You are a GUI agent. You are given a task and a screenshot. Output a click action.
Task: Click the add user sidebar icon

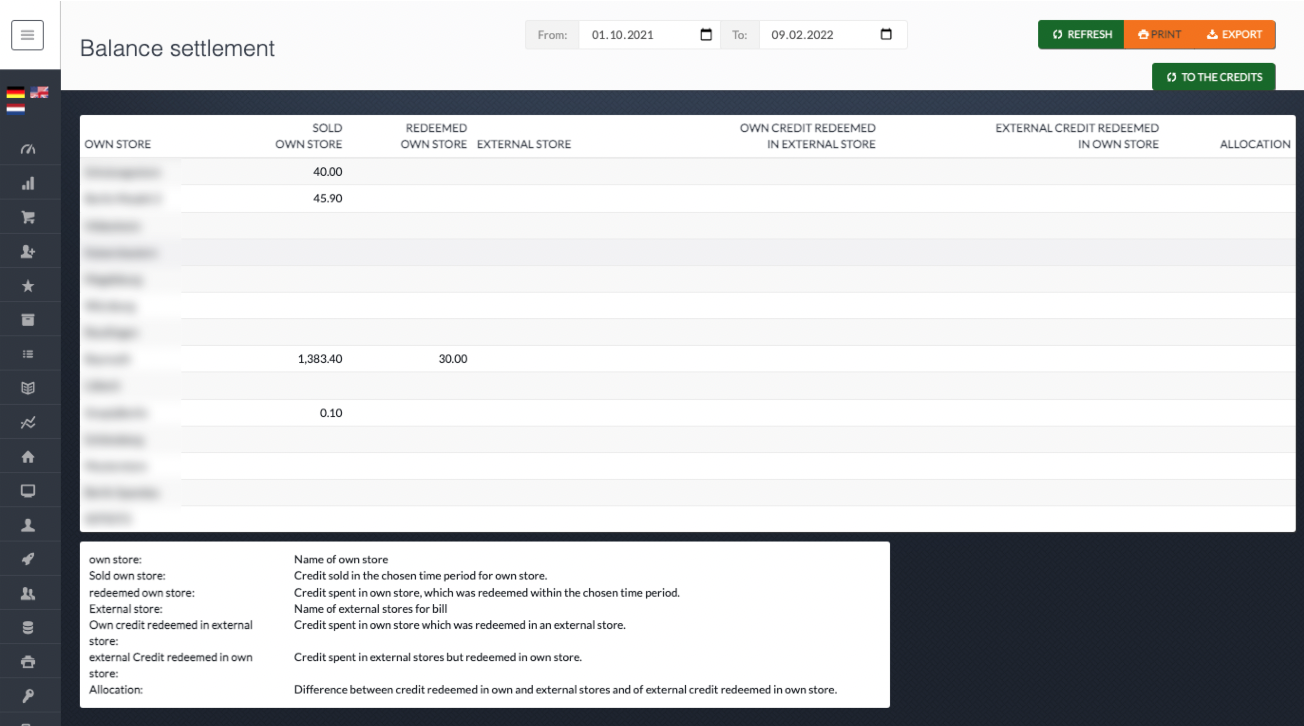29,252
